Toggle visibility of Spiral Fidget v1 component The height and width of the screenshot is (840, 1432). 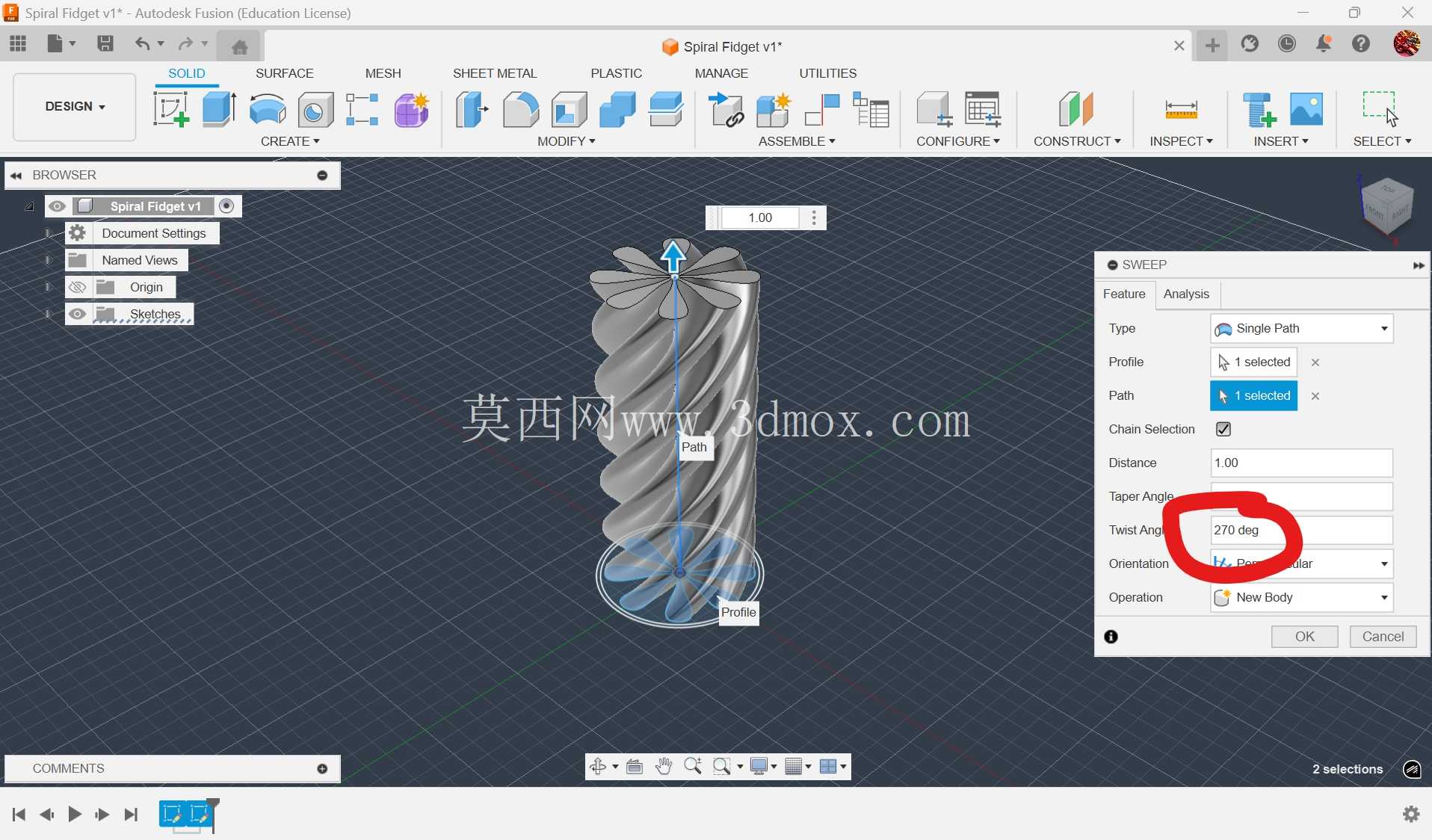click(58, 206)
